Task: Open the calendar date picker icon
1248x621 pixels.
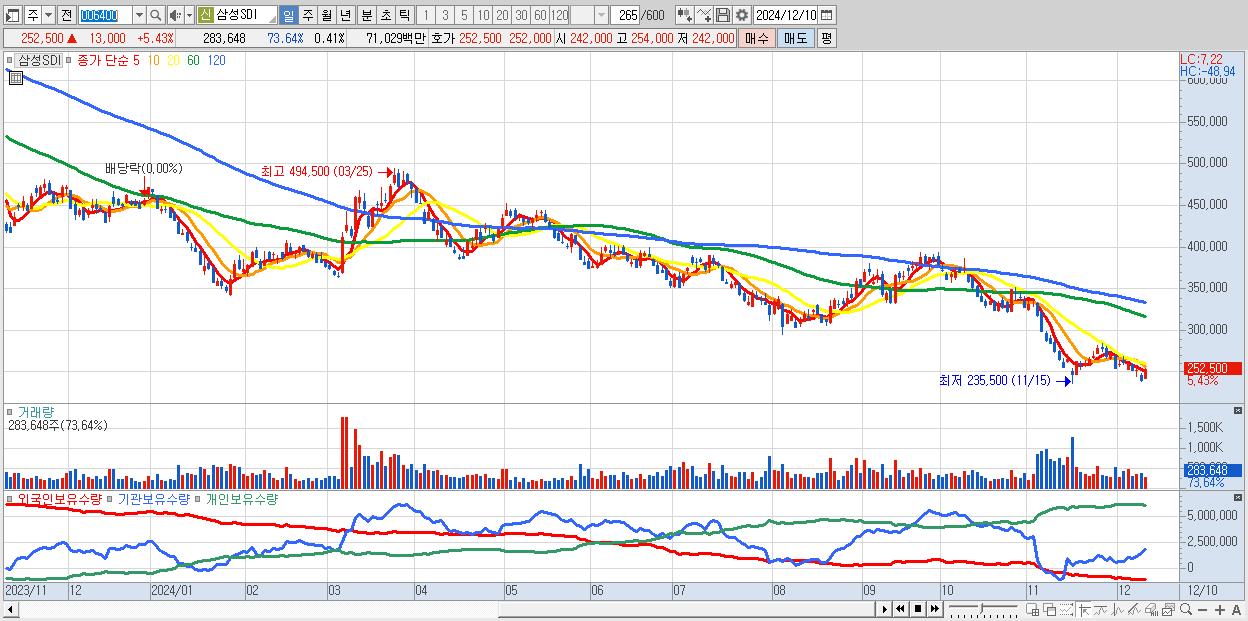Action: point(827,15)
